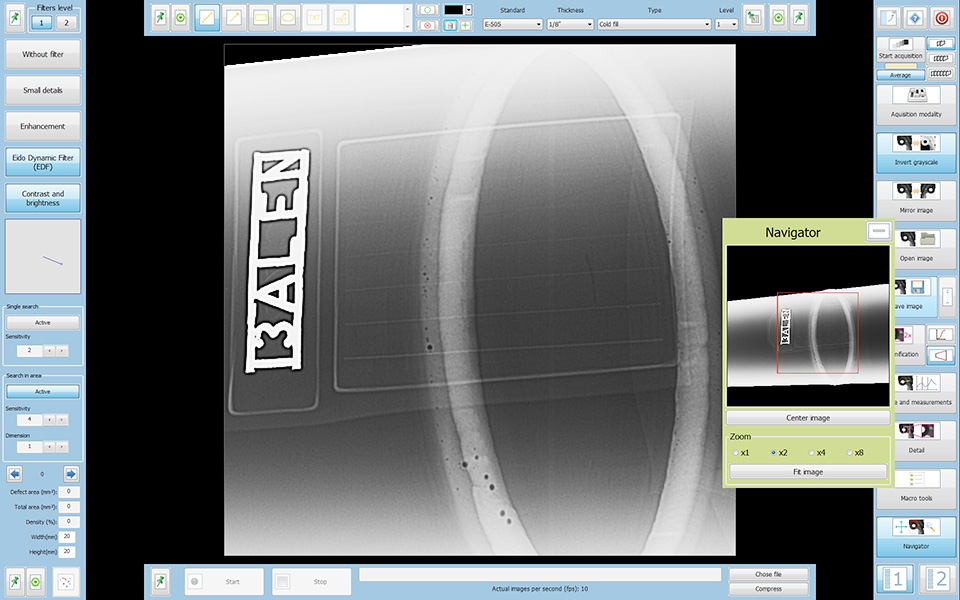The image size is (960, 600).
Task: Click the Height(mm) input field
Action: point(67,552)
